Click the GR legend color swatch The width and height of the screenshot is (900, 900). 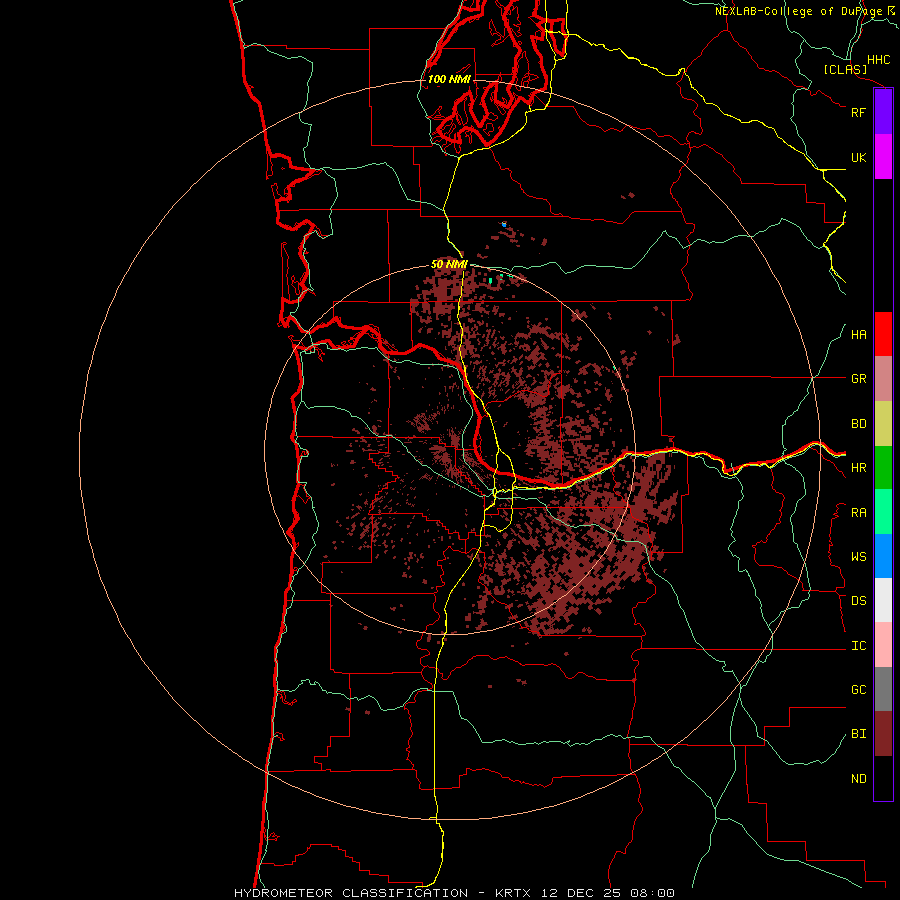click(x=883, y=379)
